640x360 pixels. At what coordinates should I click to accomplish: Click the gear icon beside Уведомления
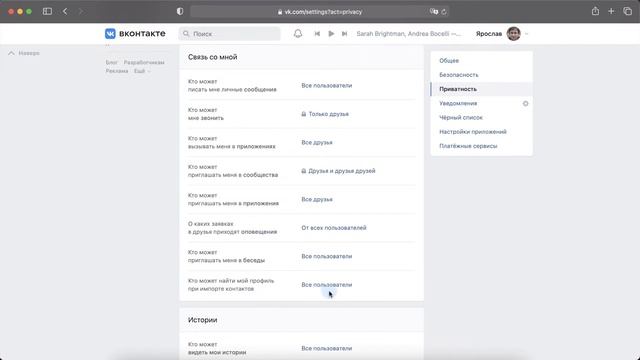coord(526,103)
